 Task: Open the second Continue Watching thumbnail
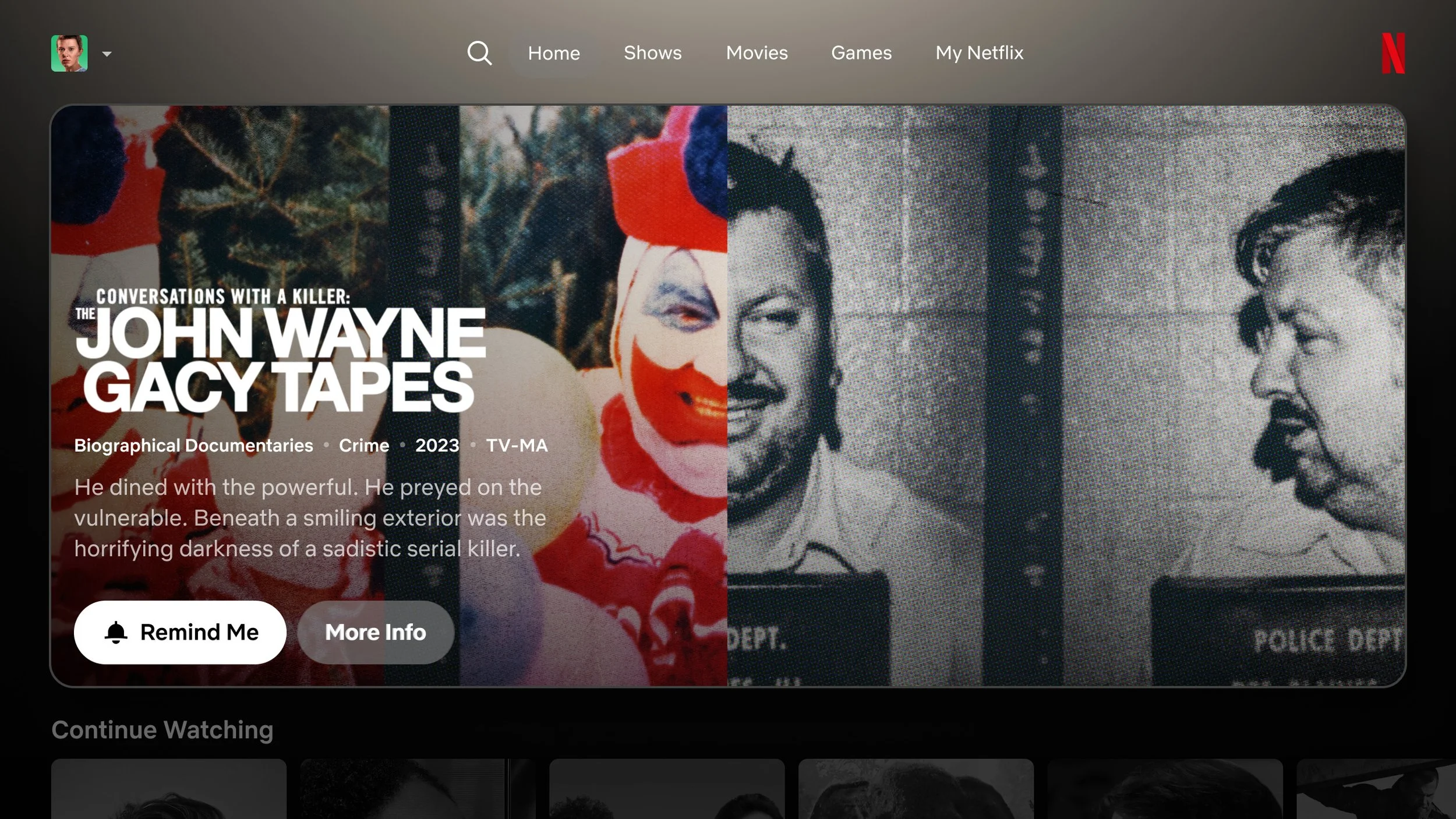(417, 789)
